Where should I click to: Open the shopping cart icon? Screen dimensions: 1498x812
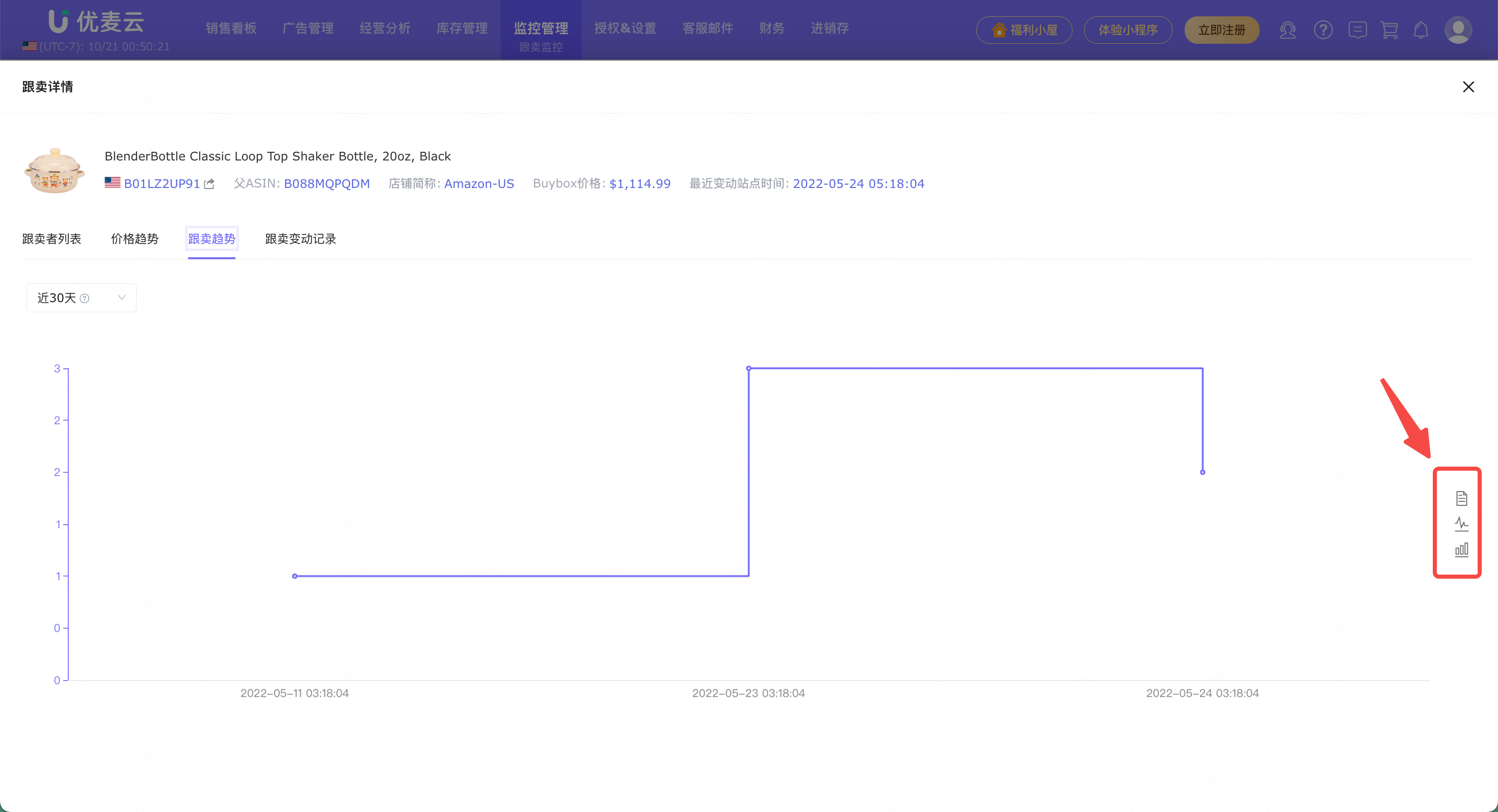(1388, 30)
